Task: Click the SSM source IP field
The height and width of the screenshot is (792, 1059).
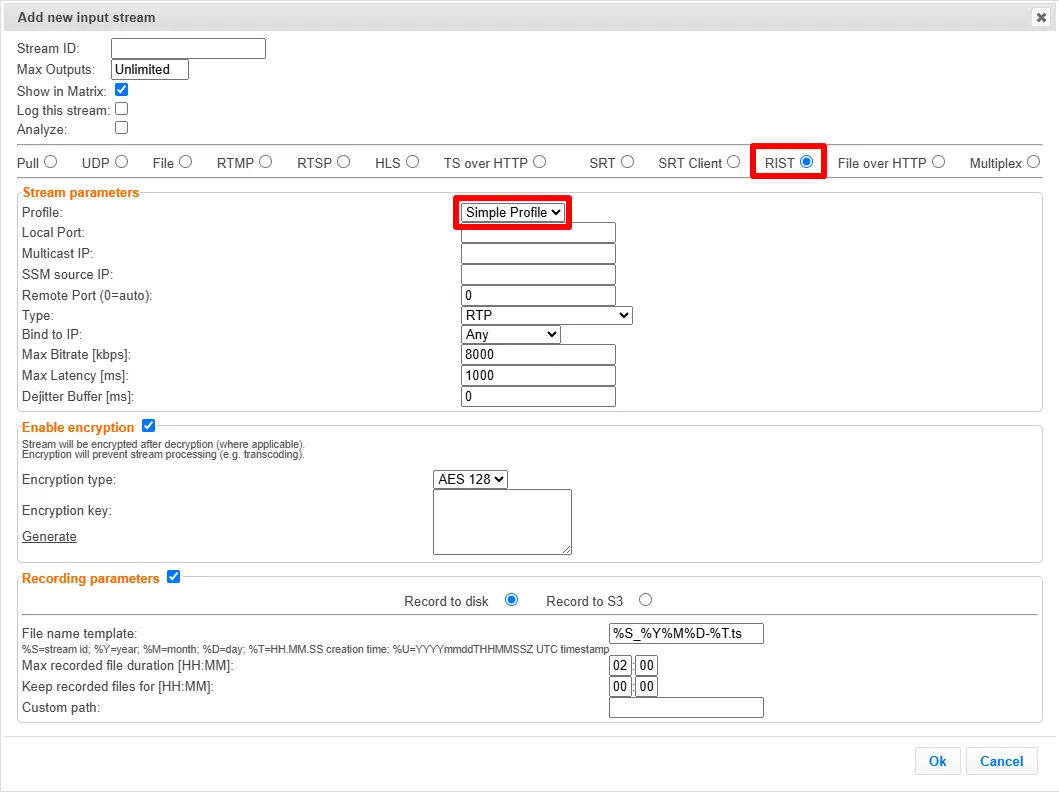Action: coord(538,275)
